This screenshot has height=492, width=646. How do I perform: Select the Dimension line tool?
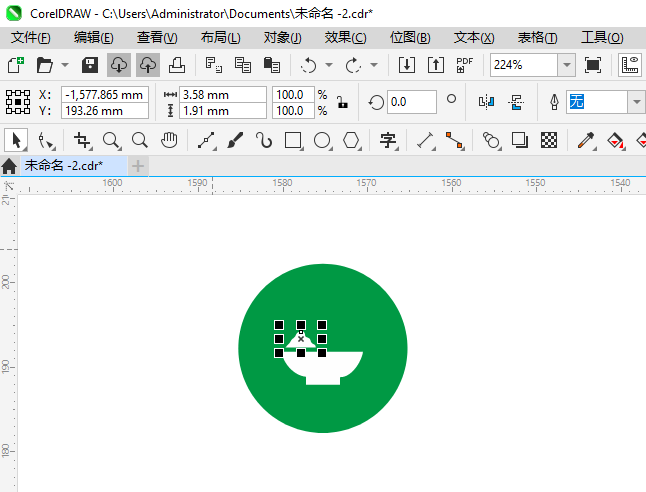tap(425, 140)
